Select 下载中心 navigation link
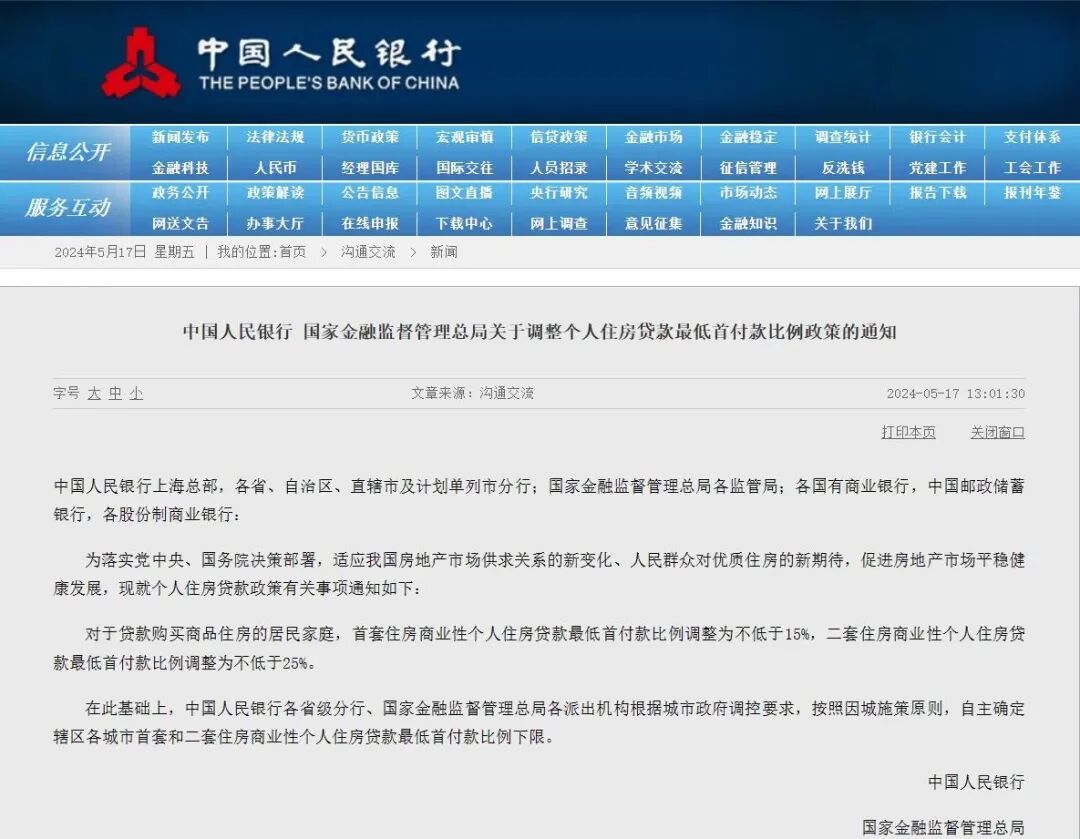Viewport: 1080px width, 839px height. [464, 223]
